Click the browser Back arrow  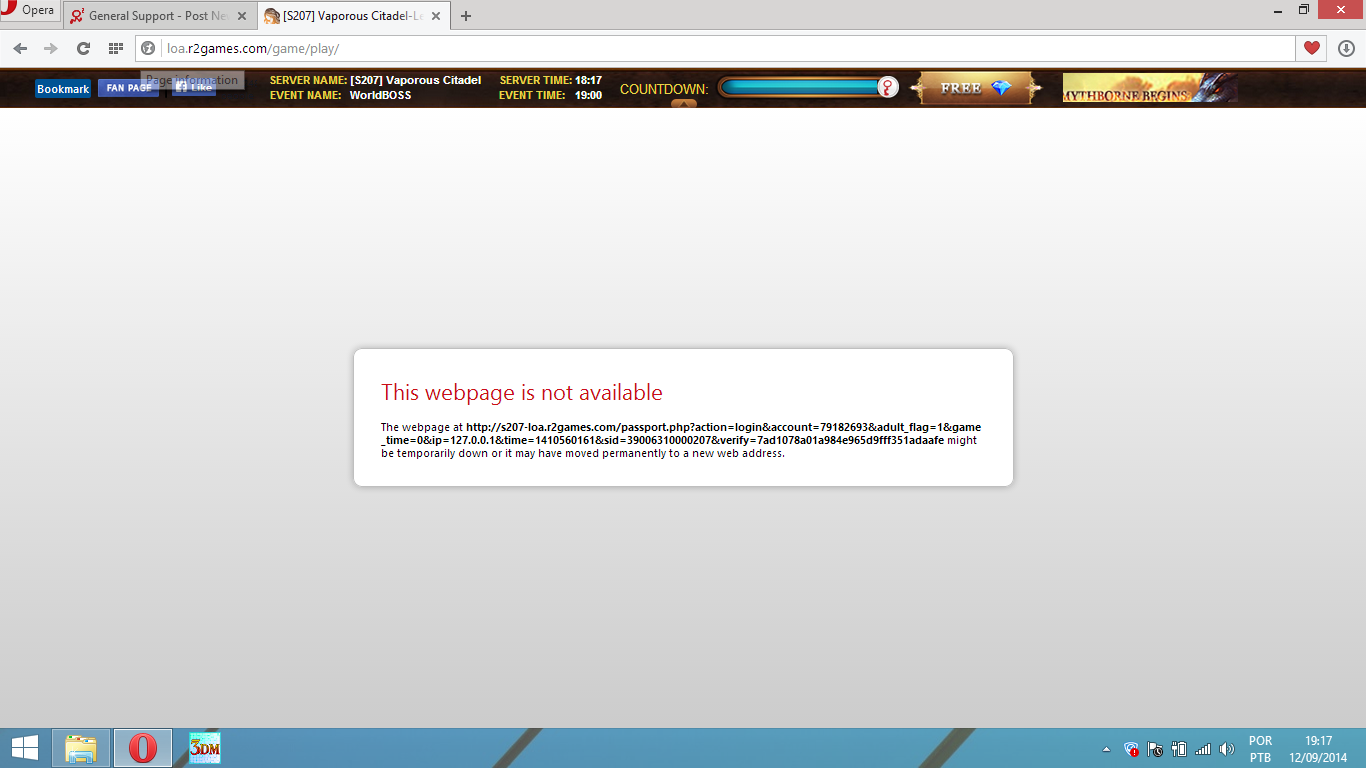(x=20, y=48)
